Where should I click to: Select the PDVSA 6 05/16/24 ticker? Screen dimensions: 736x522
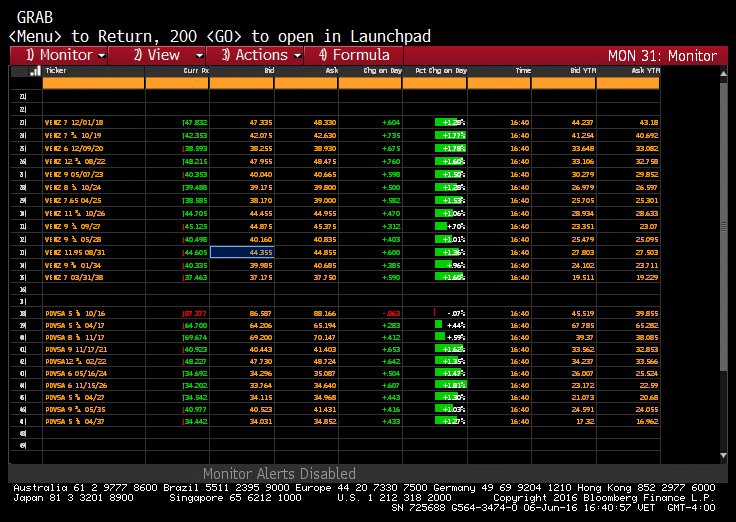76,374
